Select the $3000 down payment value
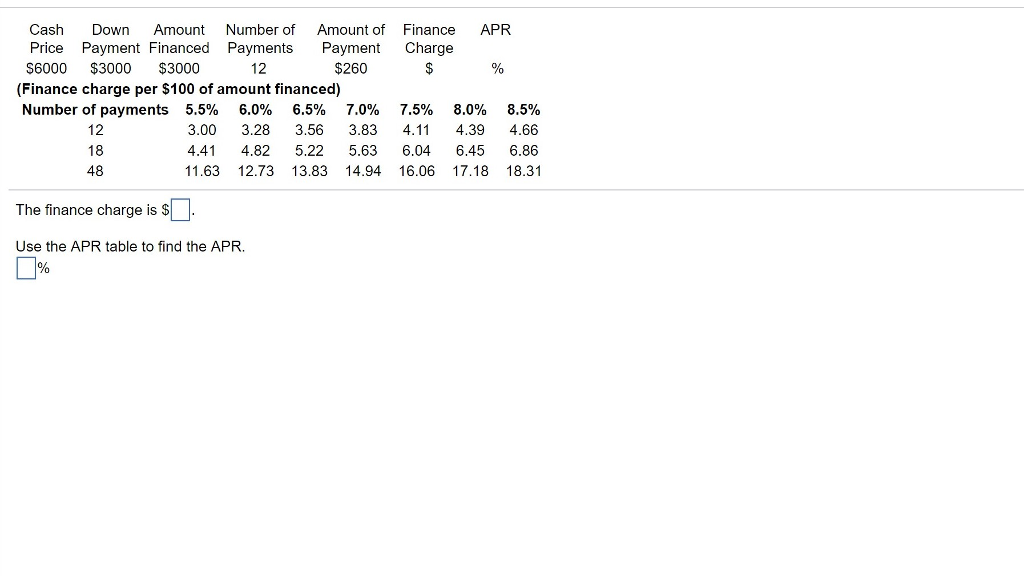Image resolution: width=1024 pixels, height=576 pixels. [x=110, y=68]
